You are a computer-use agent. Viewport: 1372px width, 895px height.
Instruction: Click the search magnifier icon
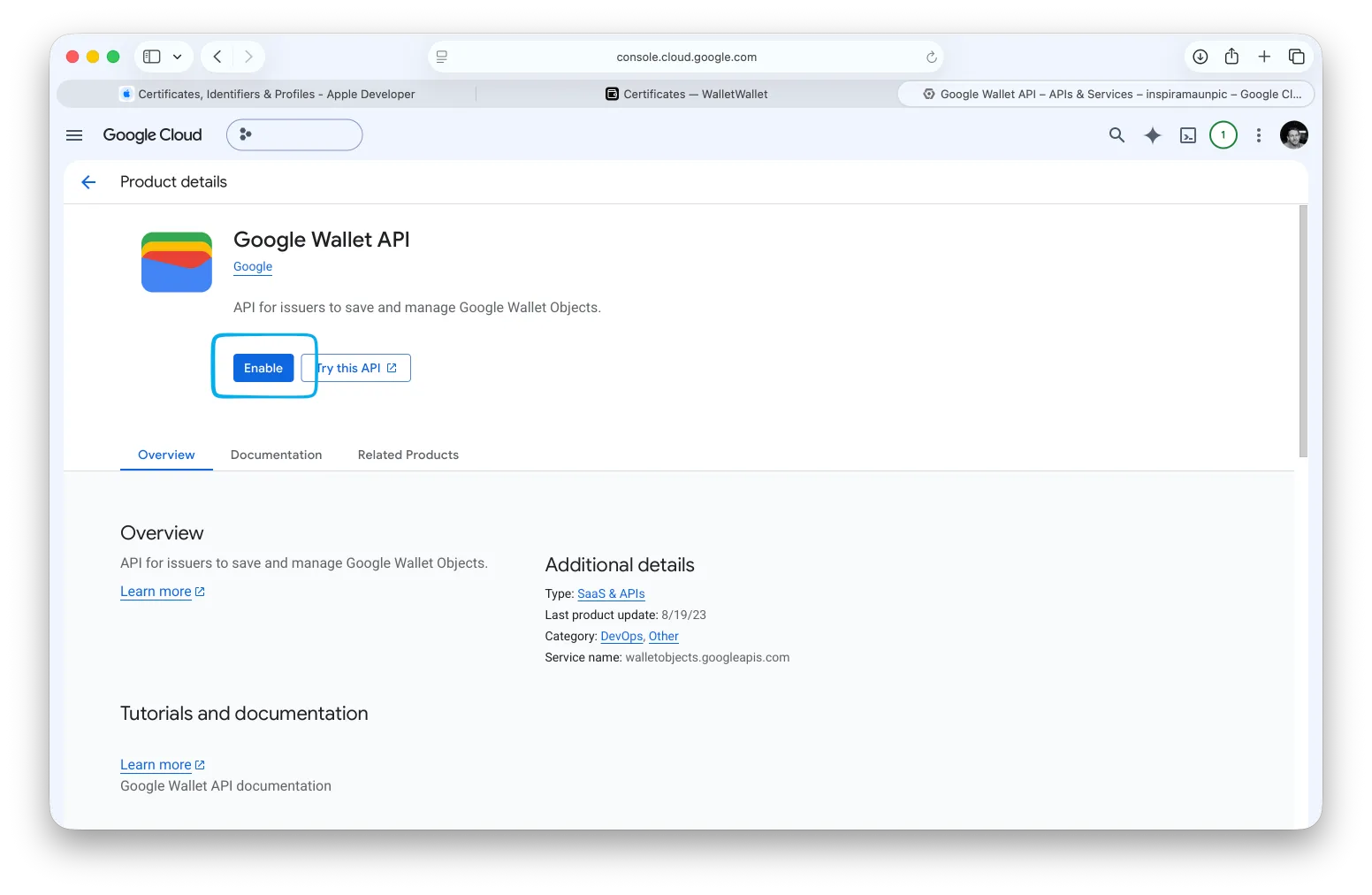[x=1117, y=135]
